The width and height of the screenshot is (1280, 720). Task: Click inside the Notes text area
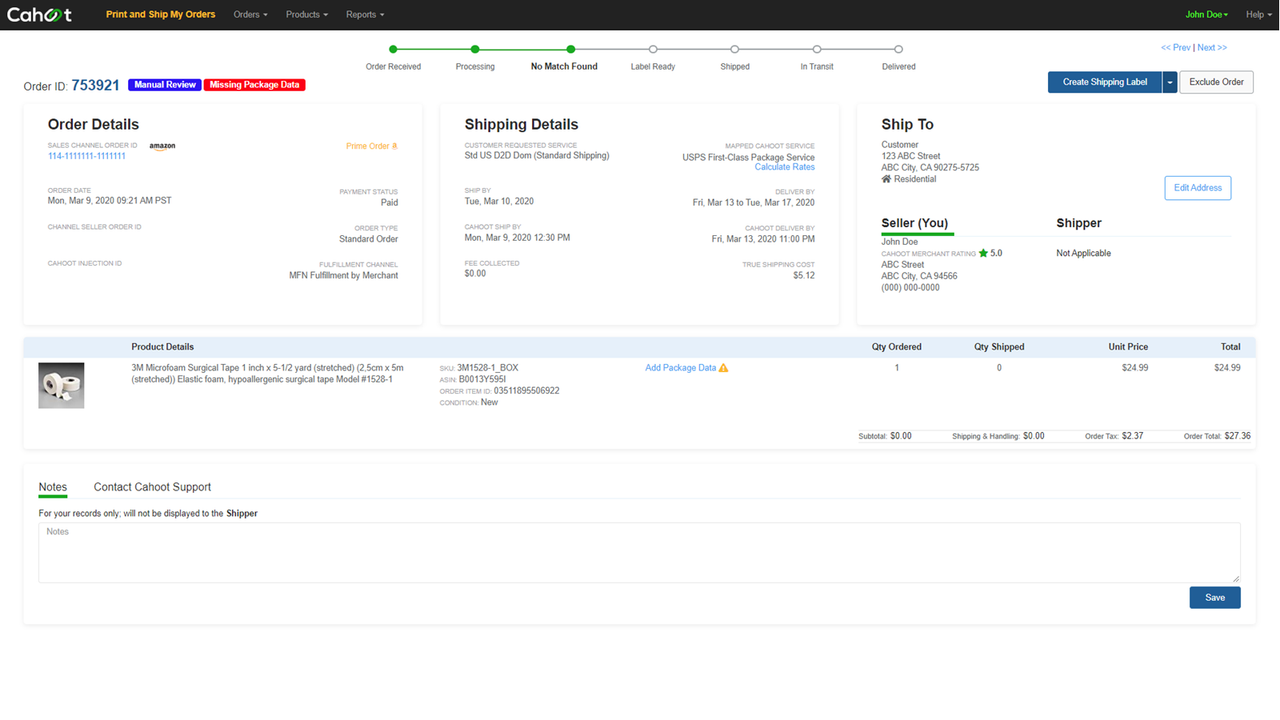coord(639,552)
